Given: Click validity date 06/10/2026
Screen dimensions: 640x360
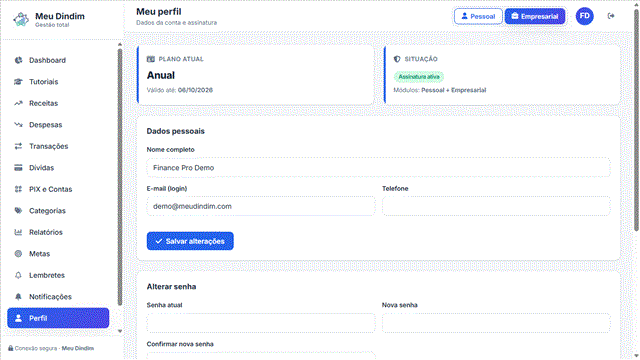Looking at the screenshot, I should 195,90.
